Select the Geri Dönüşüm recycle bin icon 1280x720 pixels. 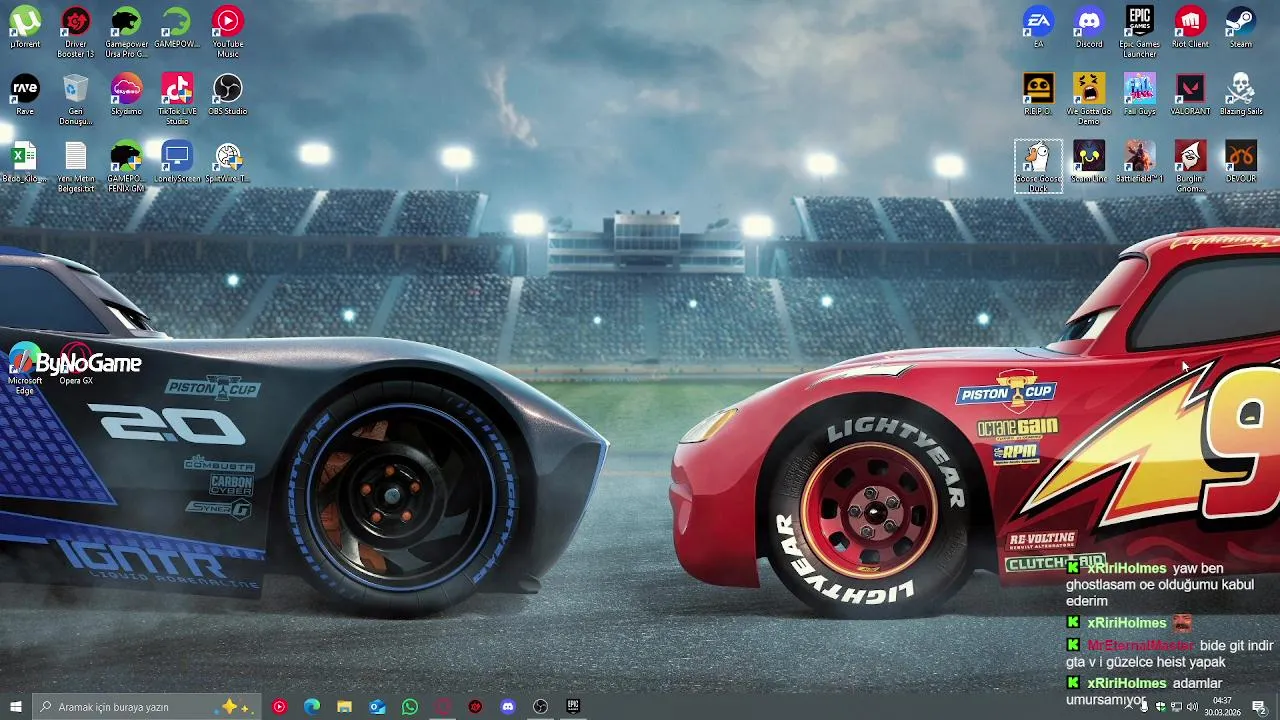point(76,99)
